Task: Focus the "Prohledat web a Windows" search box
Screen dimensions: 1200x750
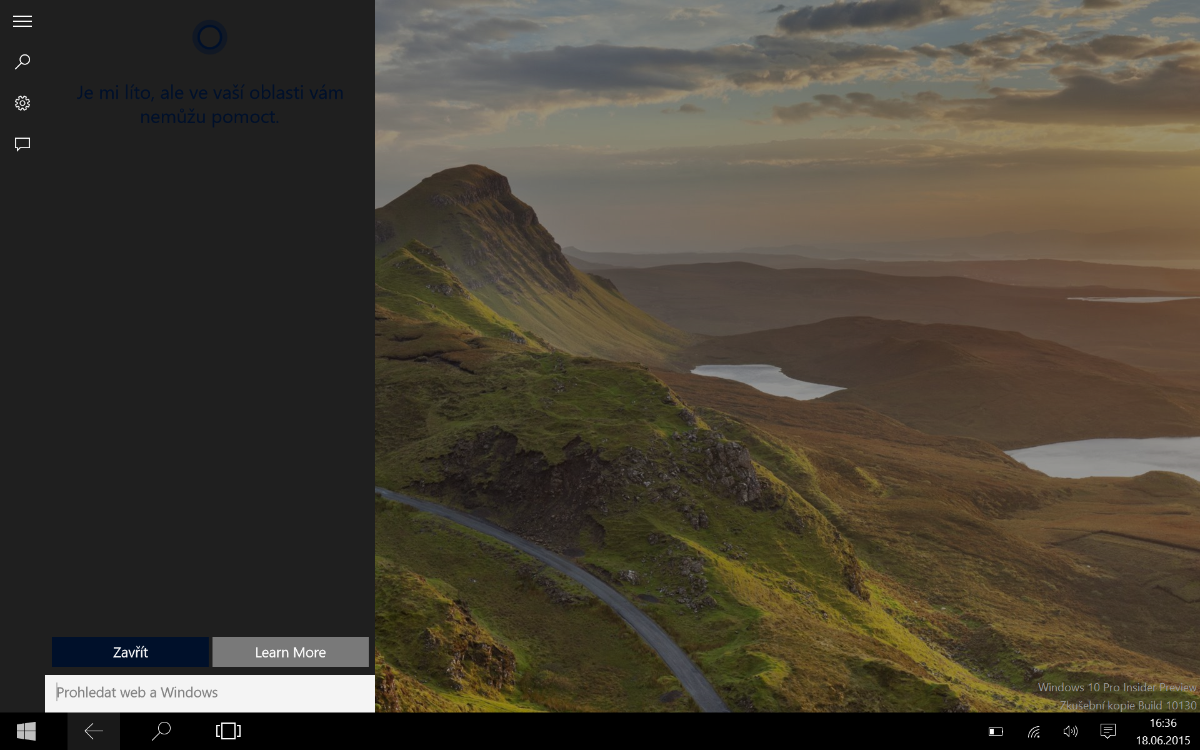Action: click(x=210, y=692)
